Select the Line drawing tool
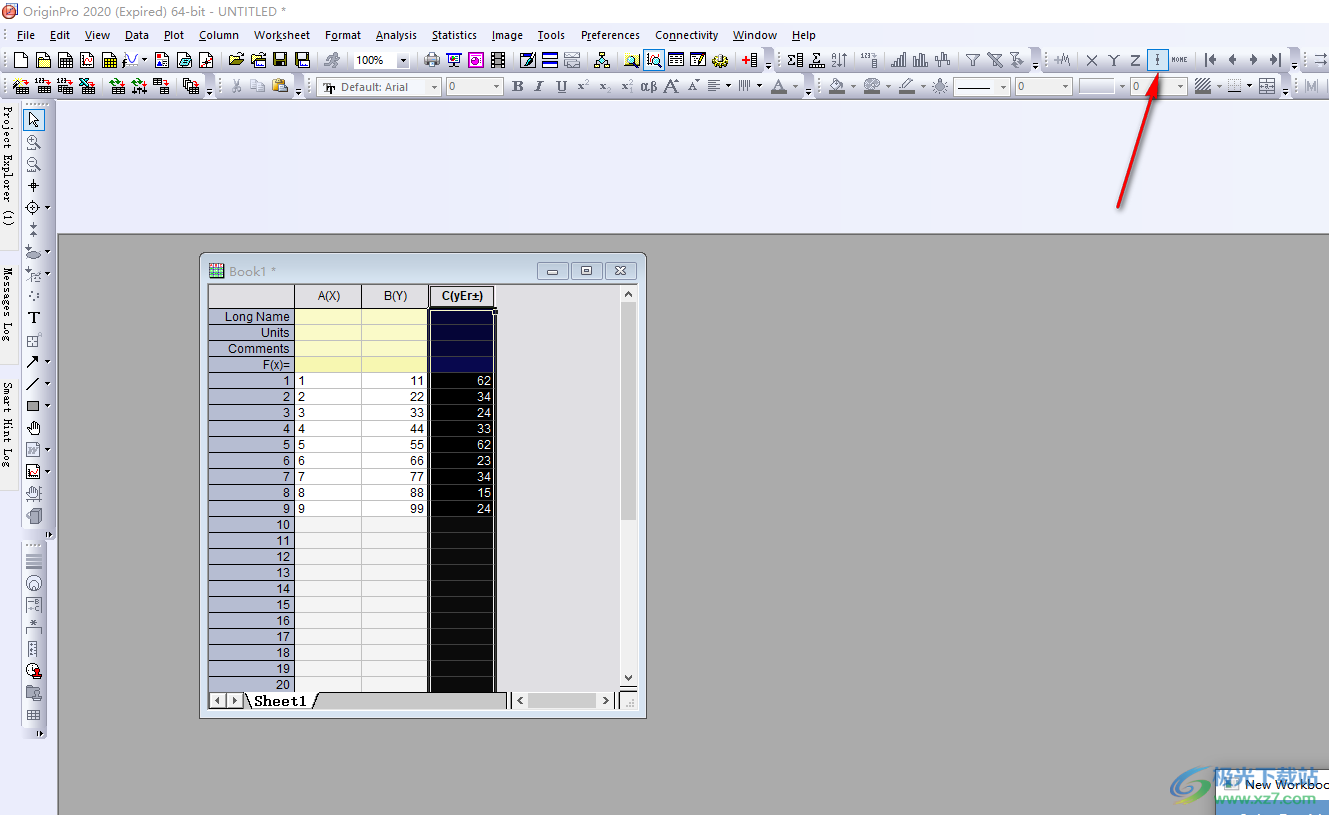Screen dimensions: 1329x815 (x=33, y=384)
